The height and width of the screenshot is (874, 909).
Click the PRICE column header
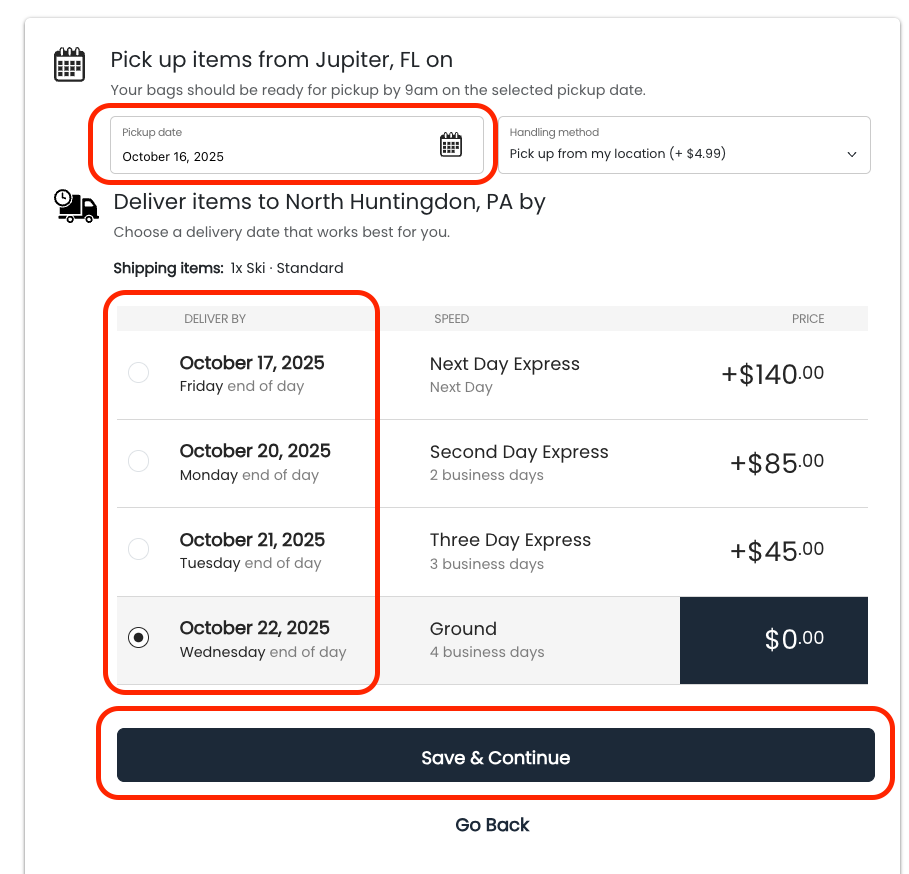(x=808, y=319)
